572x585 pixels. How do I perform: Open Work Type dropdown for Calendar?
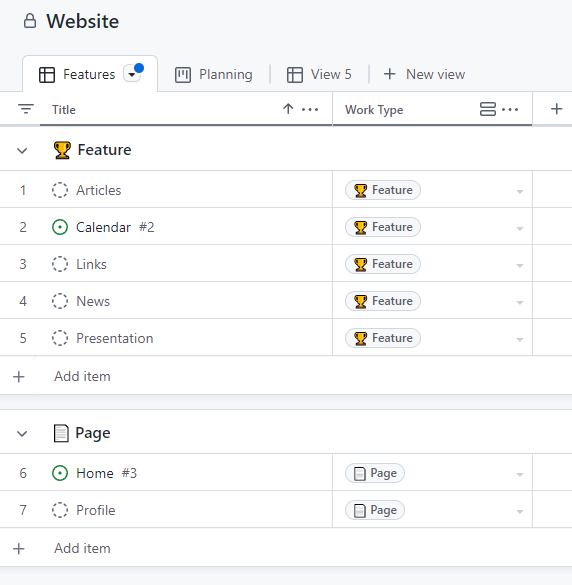[x=519, y=228]
